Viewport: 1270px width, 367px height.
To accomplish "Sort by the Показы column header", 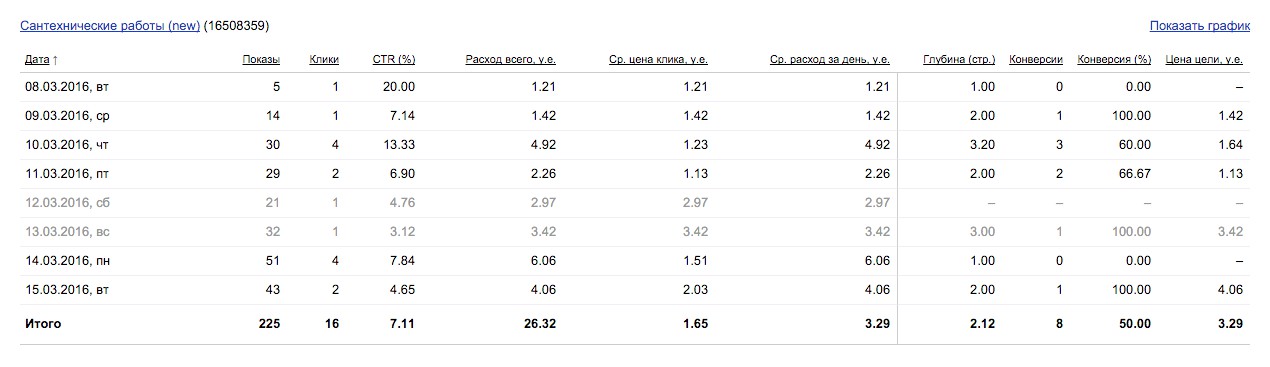I will coord(261,60).
